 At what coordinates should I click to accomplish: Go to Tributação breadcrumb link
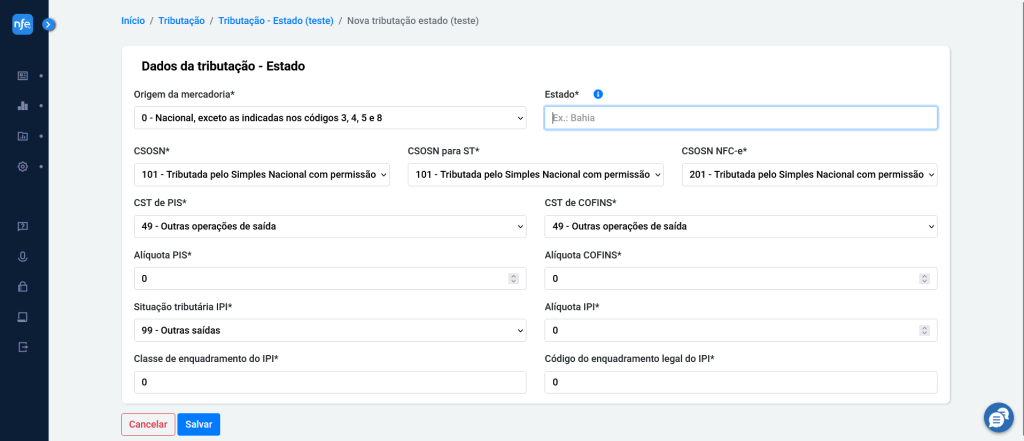click(182, 21)
